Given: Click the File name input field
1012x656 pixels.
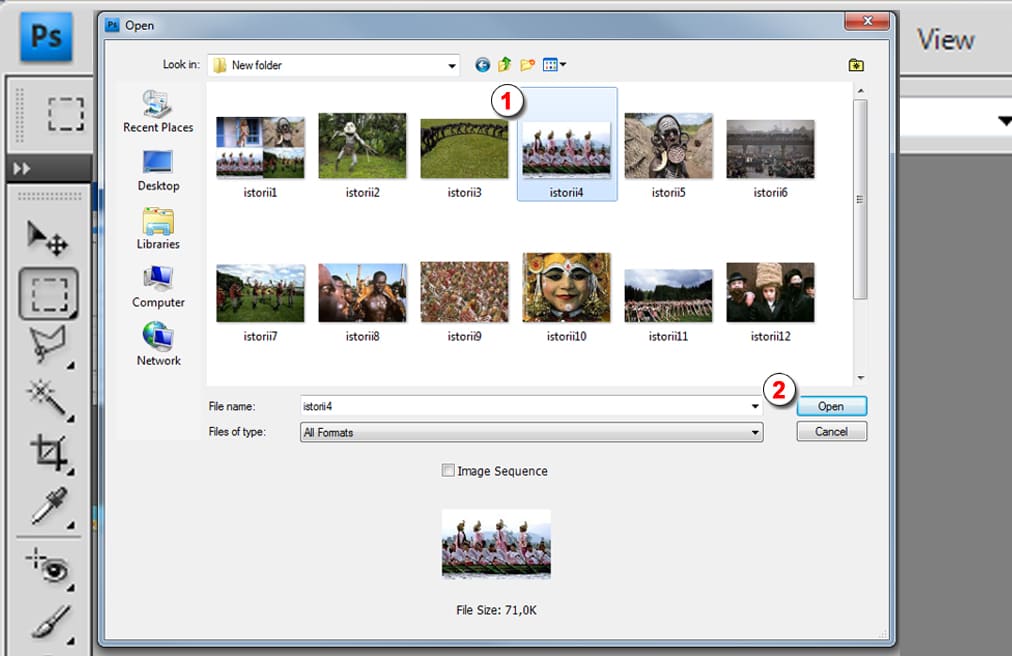Looking at the screenshot, I should click(525, 406).
